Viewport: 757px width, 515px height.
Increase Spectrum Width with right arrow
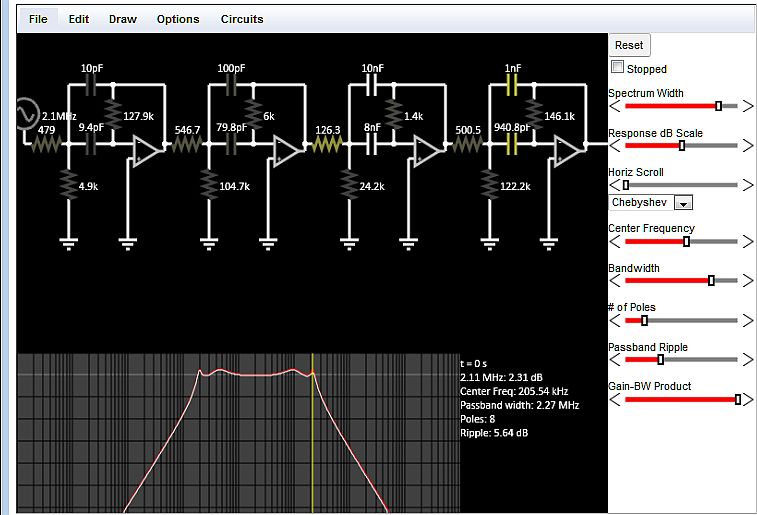748,106
